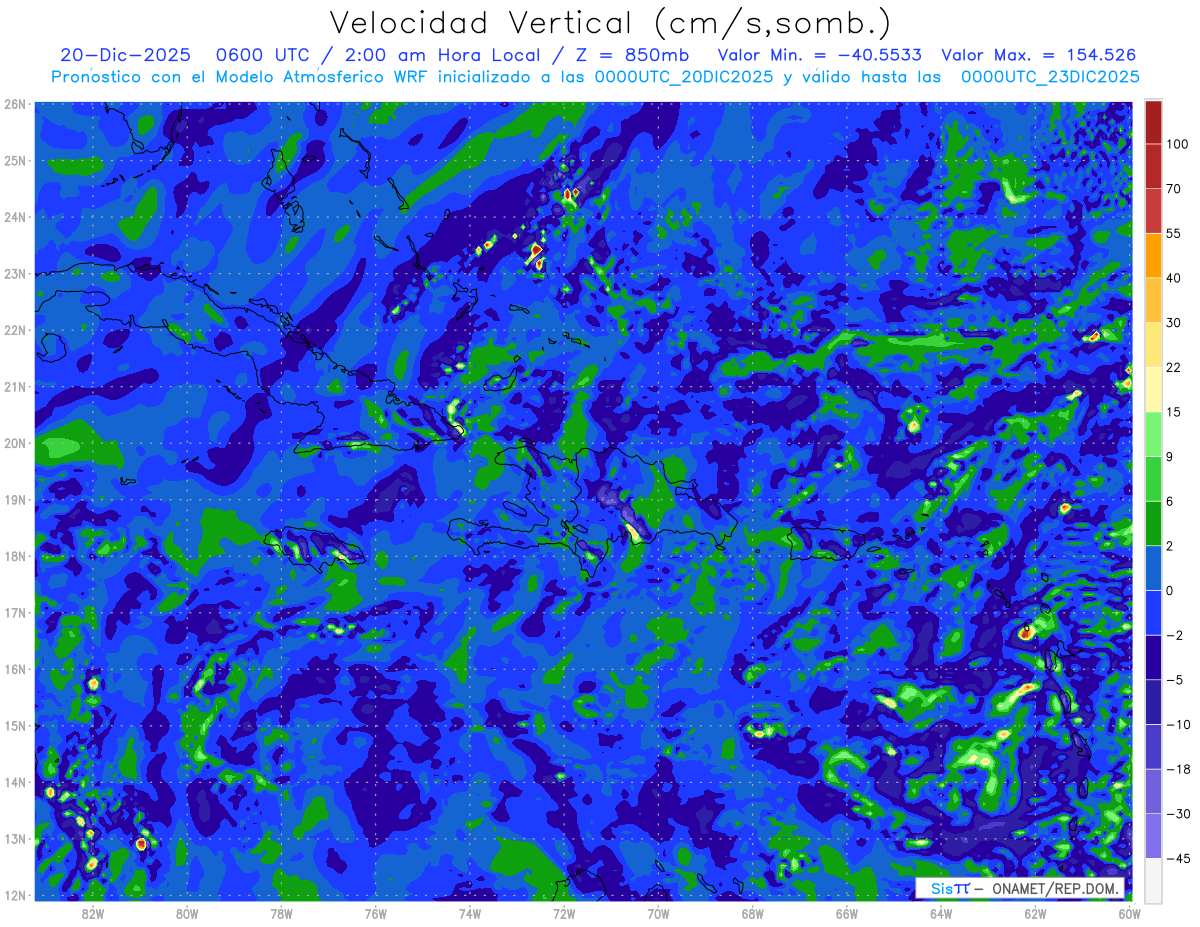Click the colorbar label "30"
This screenshot has height=927, width=1200.
[1173, 323]
